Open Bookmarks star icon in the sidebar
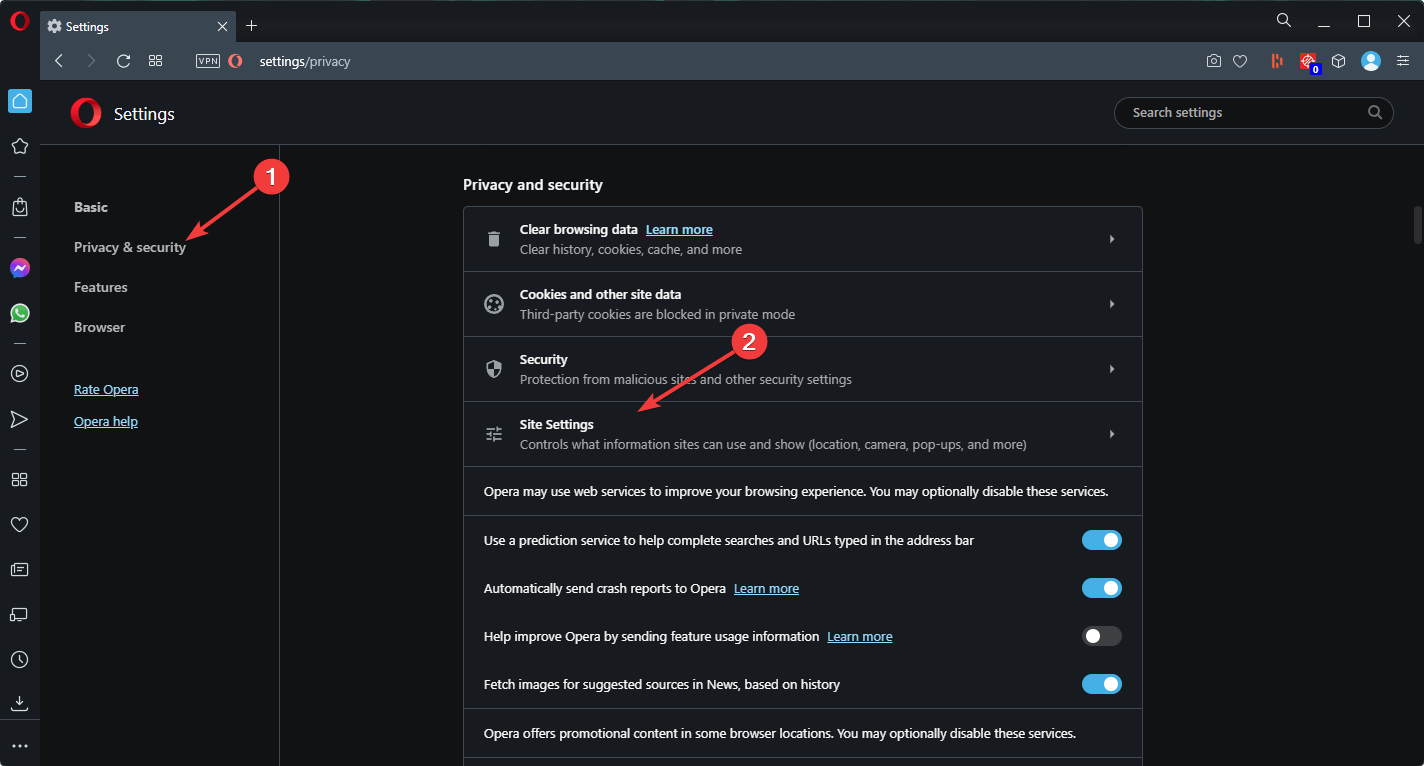1424x766 pixels. [20, 146]
